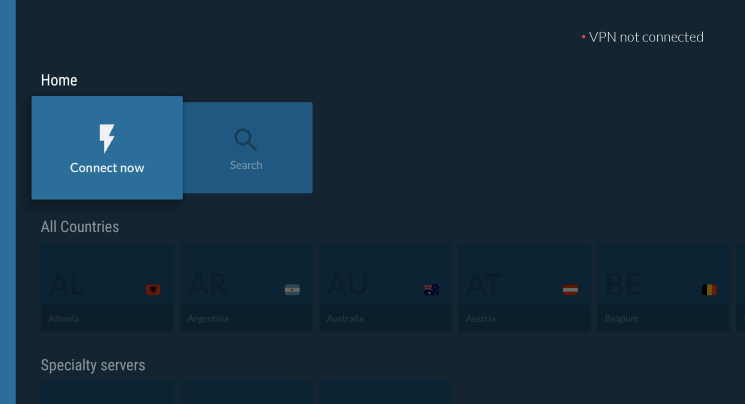The width and height of the screenshot is (745, 404).
Task: Select the Belgium country name label
Action: click(622, 319)
